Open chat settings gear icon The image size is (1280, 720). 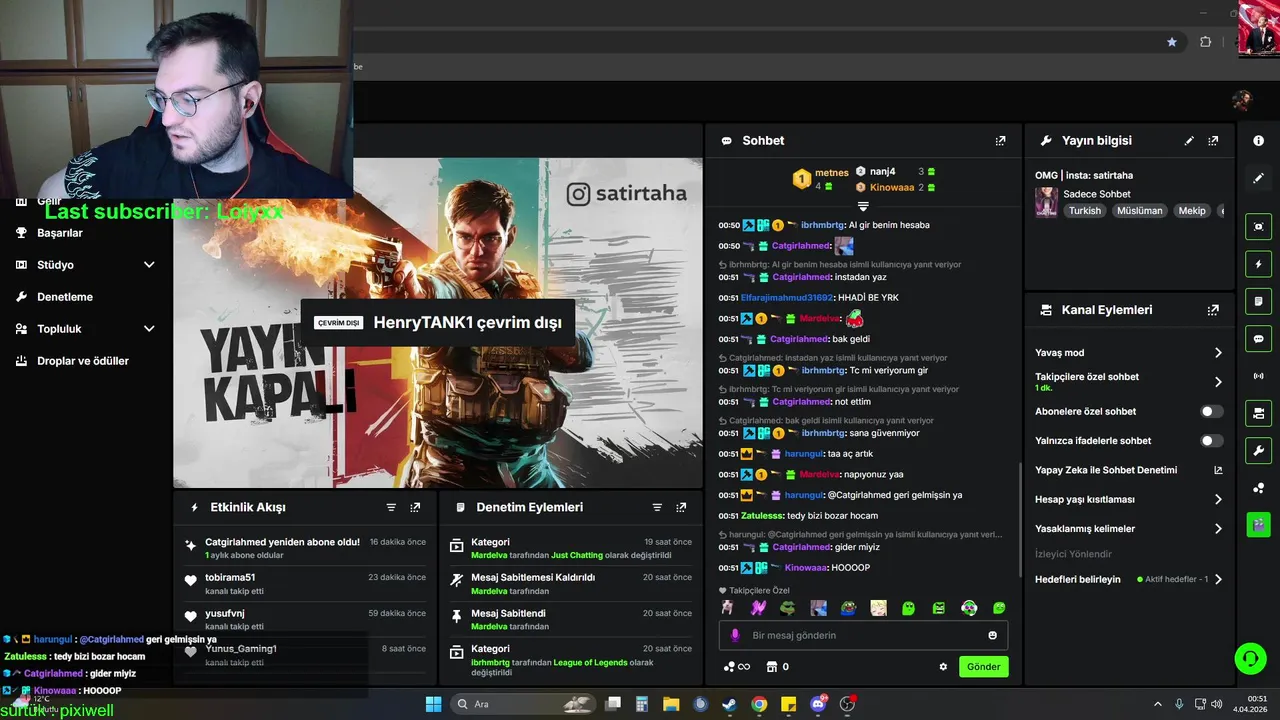tap(943, 667)
